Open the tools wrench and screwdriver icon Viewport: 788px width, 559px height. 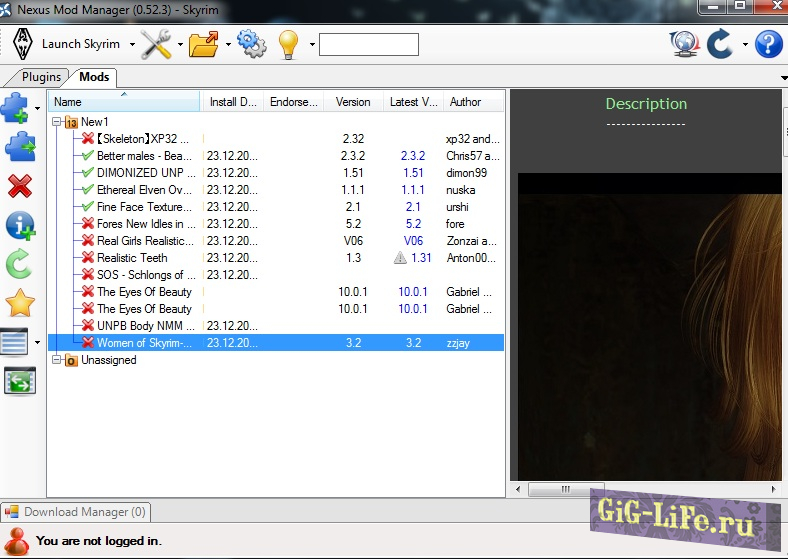pos(156,44)
